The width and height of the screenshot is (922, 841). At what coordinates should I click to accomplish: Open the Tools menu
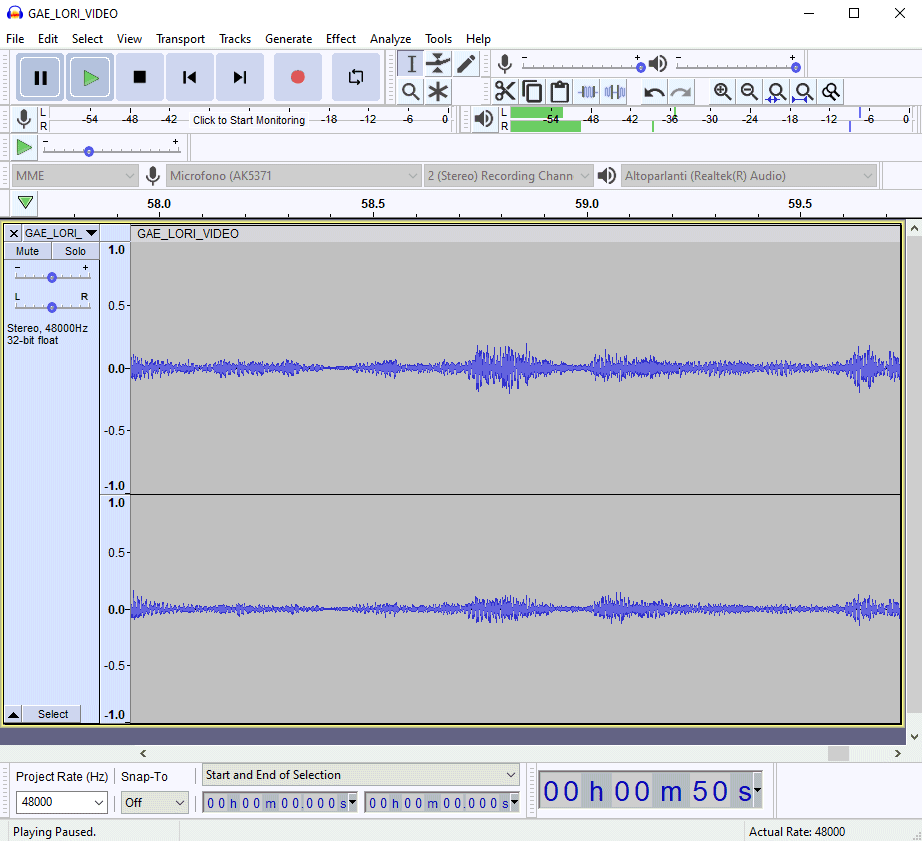point(438,39)
